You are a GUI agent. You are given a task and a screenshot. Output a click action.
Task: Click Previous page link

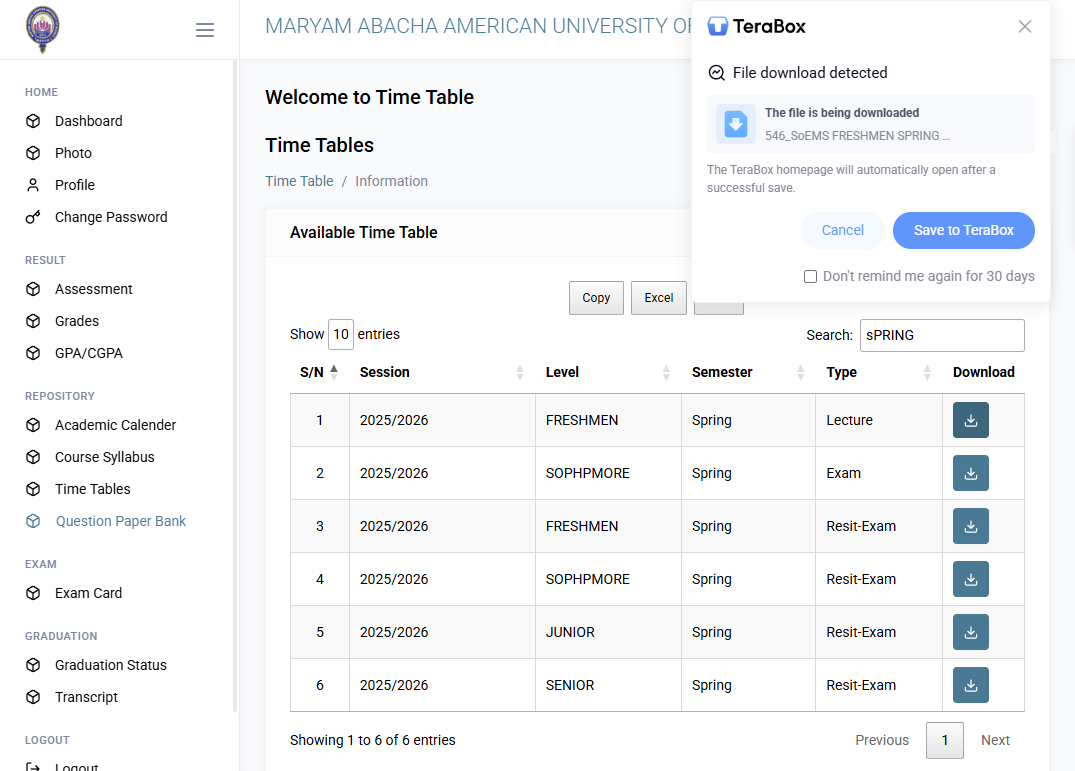click(882, 740)
